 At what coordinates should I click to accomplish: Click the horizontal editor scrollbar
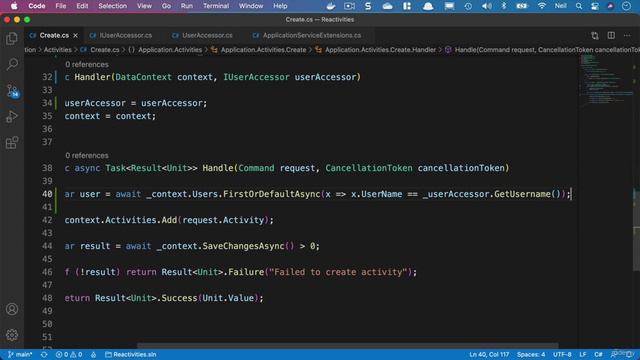347,346
